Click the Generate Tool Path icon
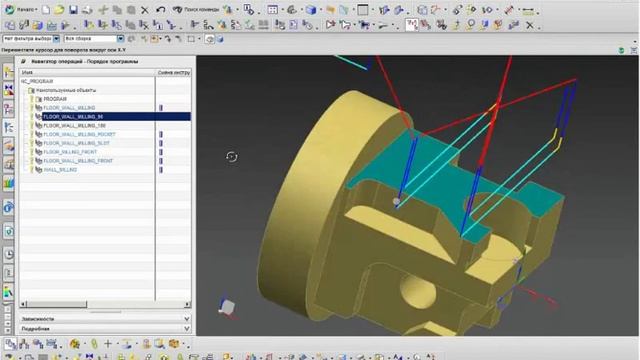Screen dimensions: 640x360 coord(195,25)
